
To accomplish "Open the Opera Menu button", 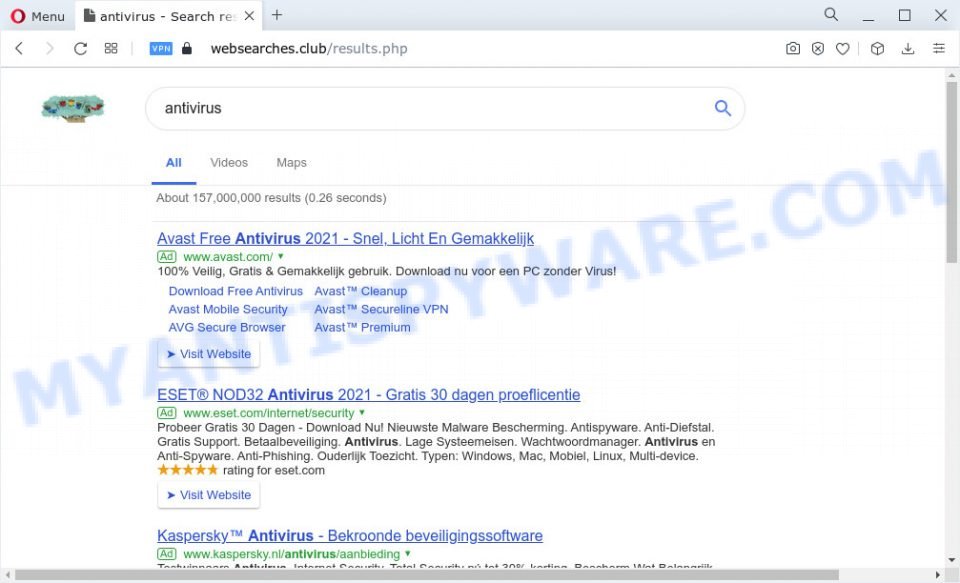I will click(37, 16).
